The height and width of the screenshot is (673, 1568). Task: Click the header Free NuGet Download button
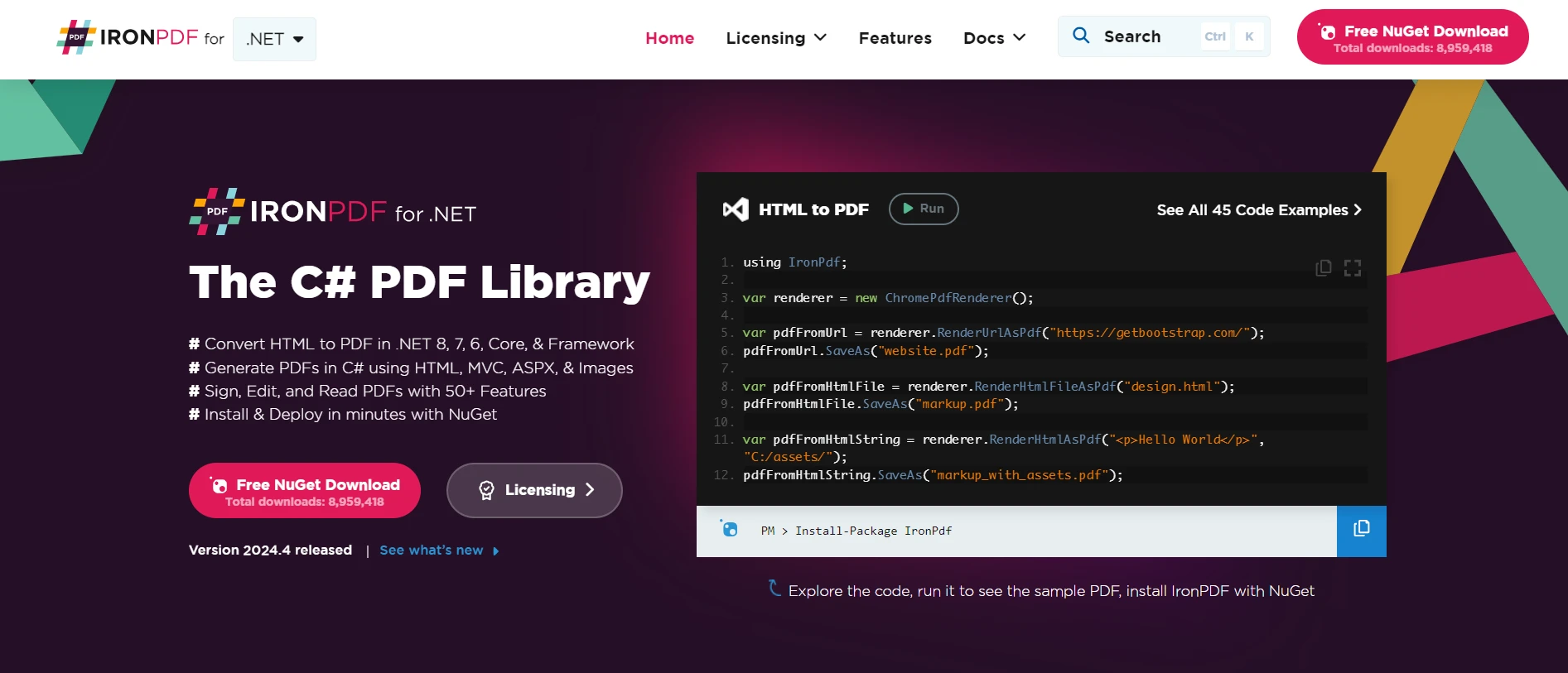1412,37
